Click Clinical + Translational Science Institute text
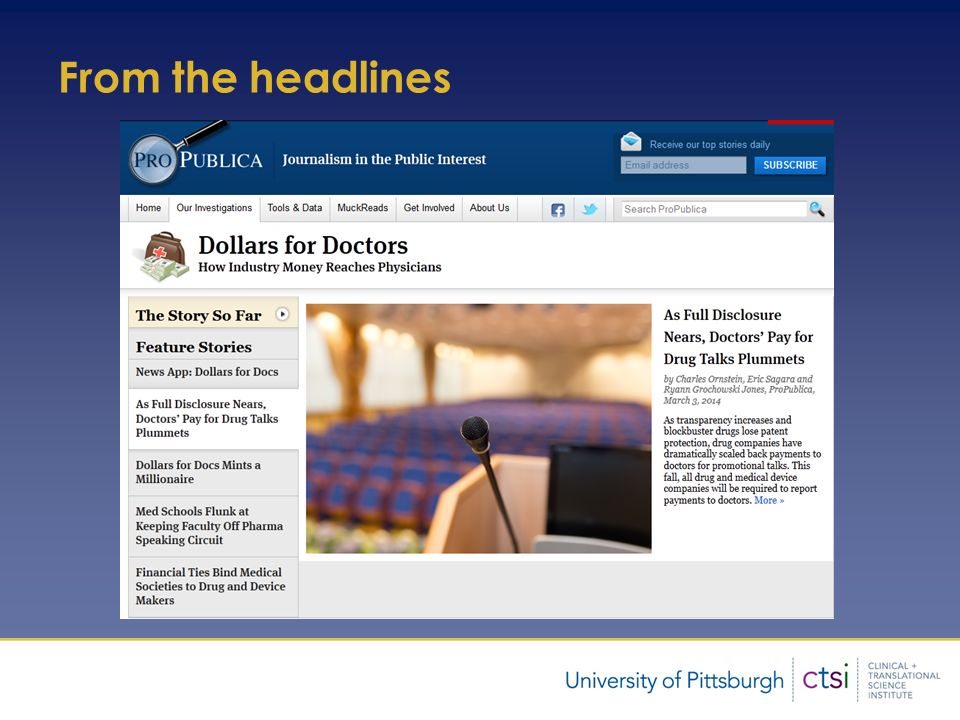 904,681
